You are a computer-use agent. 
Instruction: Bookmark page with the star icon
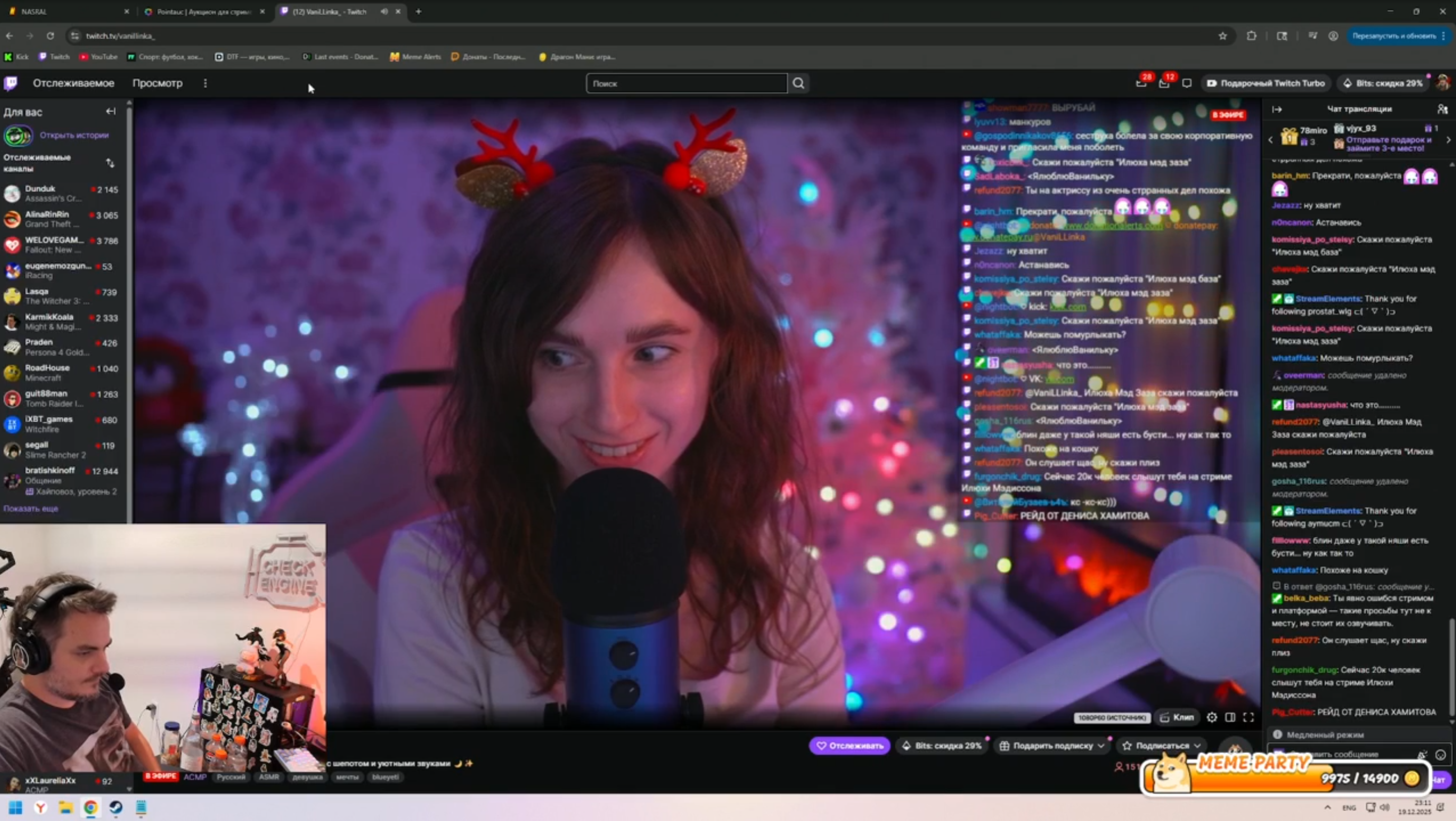(1223, 35)
